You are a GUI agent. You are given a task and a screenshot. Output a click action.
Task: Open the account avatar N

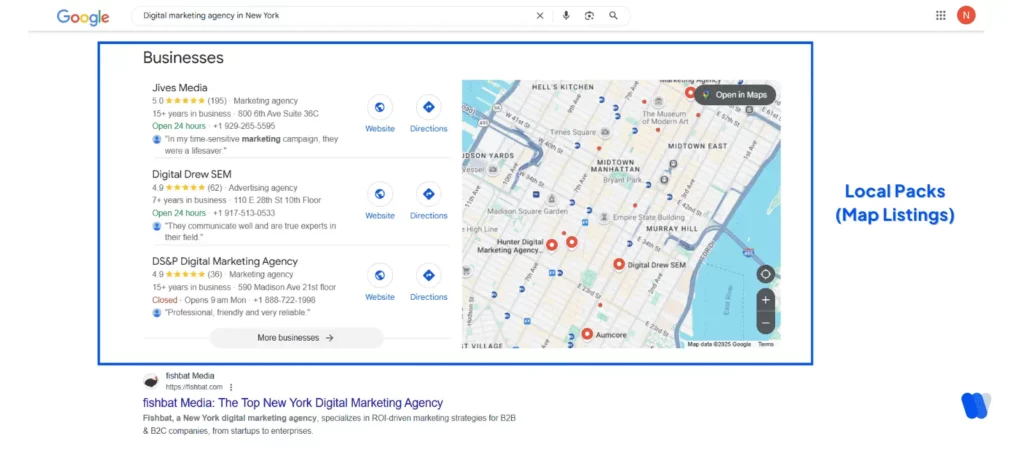point(966,15)
